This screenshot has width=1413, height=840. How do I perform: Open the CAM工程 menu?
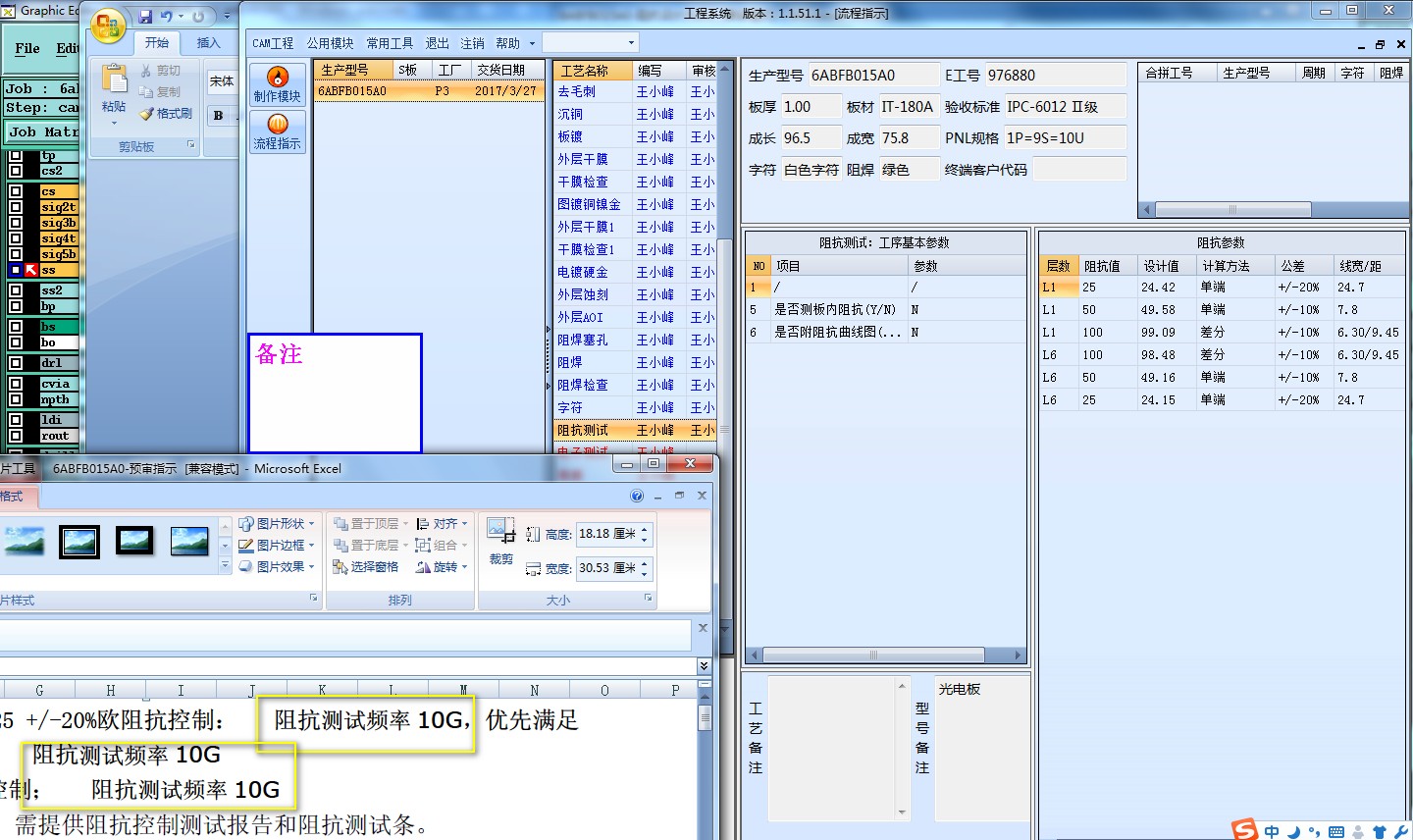[273, 43]
